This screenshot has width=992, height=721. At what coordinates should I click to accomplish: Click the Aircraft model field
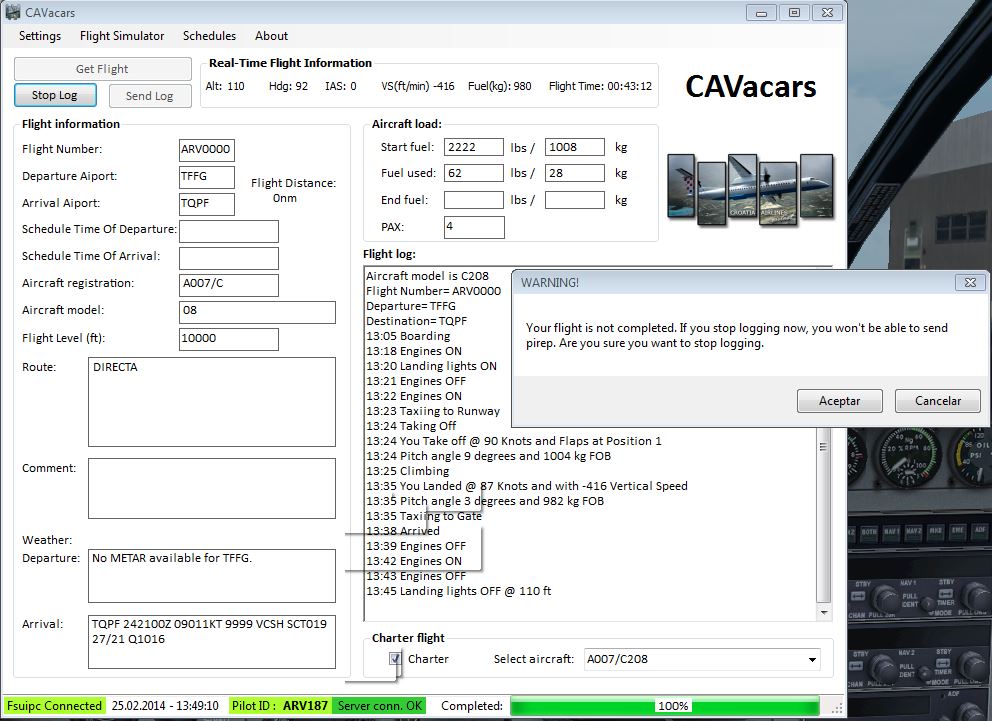tap(257, 312)
